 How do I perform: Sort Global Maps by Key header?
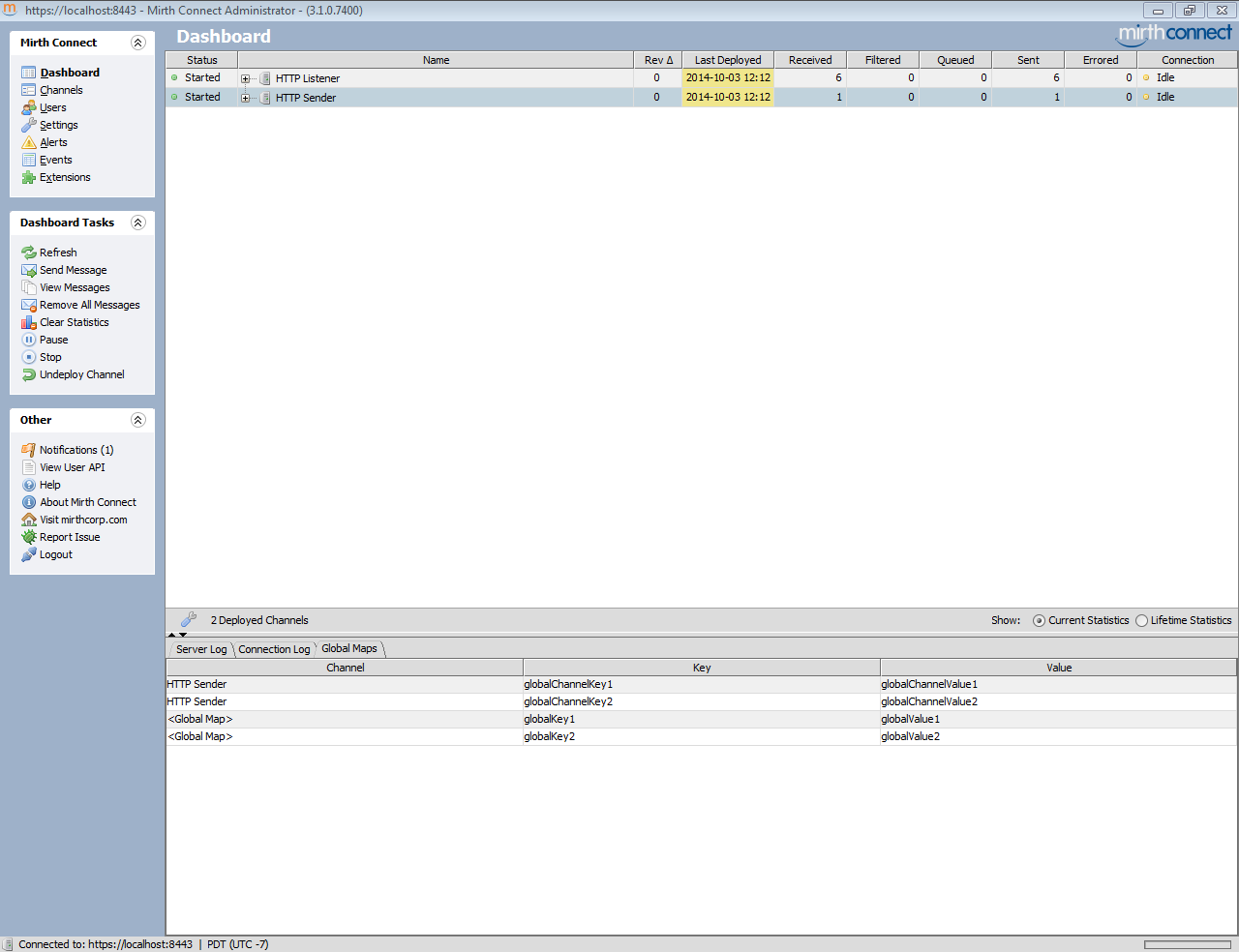702,668
